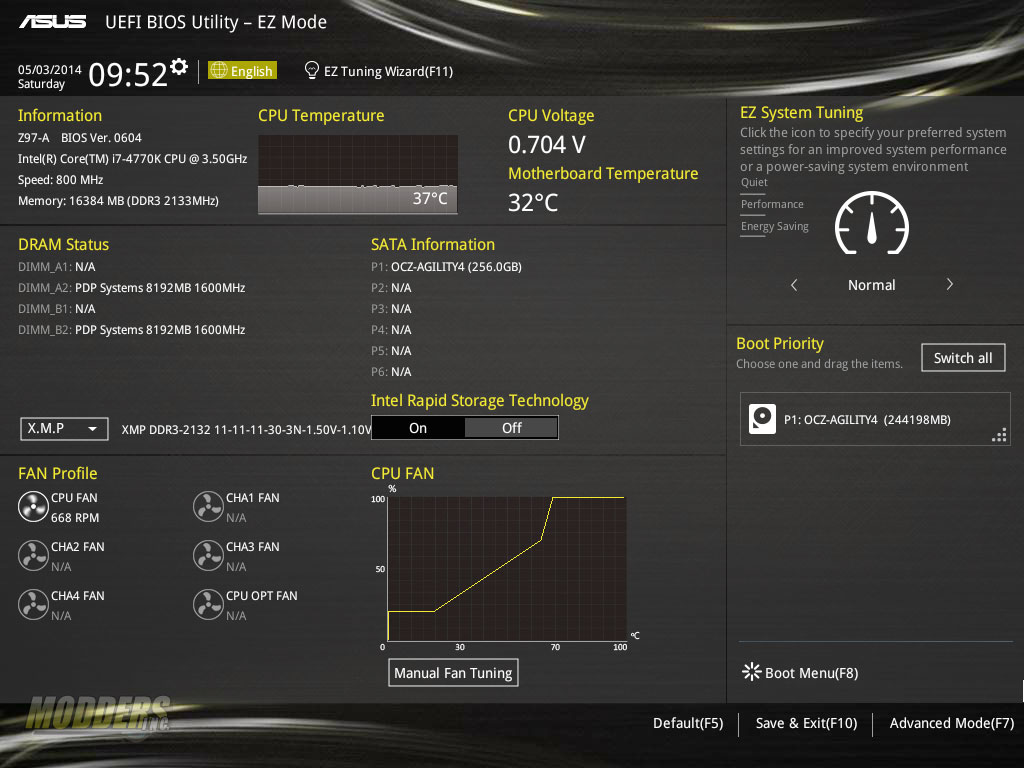This screenshot has width=1024, height=768.
Task: Launch EZ Tuning Wizard(F11)
Action: tap(379, 71)
